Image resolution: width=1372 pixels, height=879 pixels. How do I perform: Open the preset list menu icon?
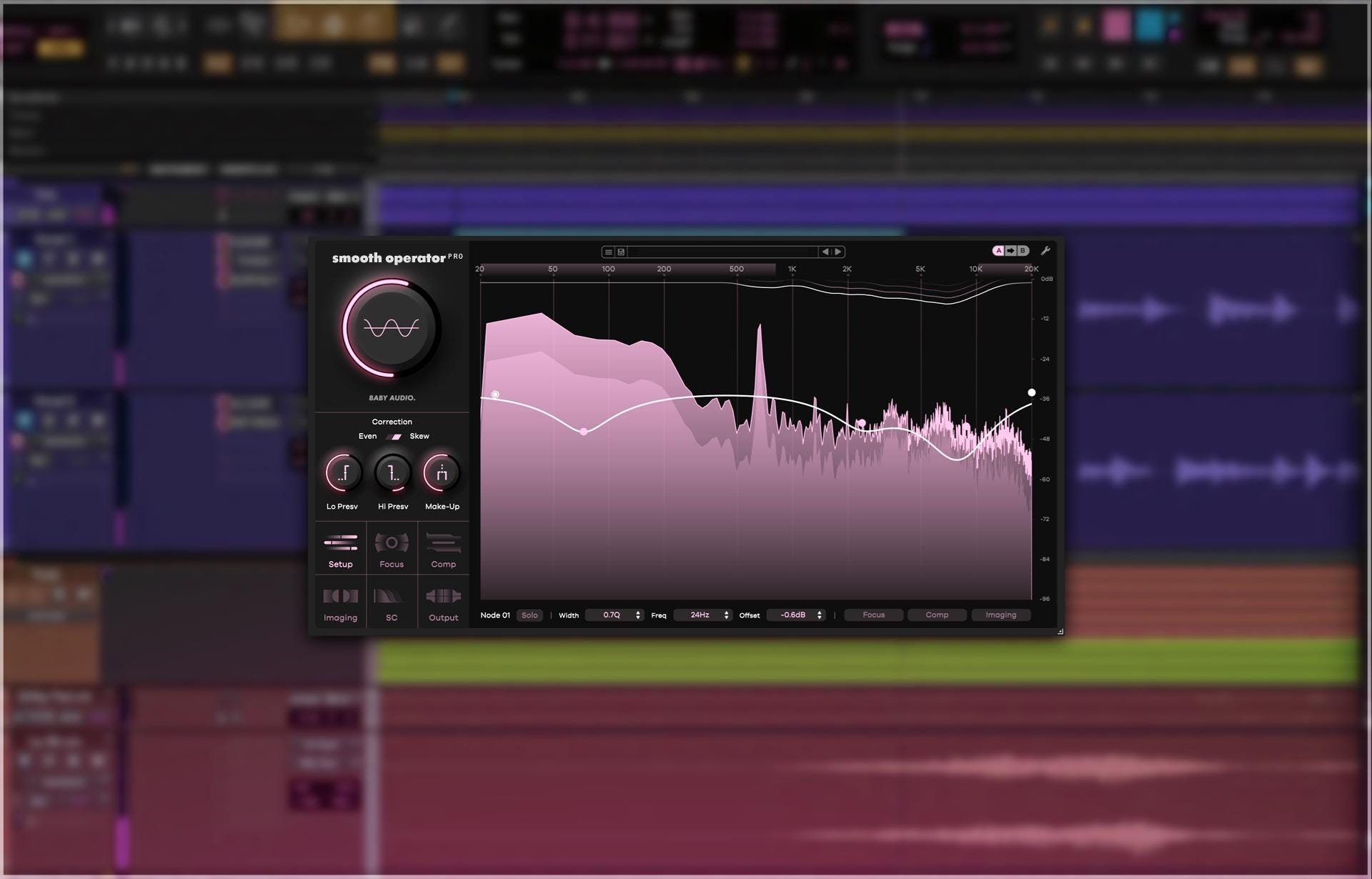click(608, 252)
